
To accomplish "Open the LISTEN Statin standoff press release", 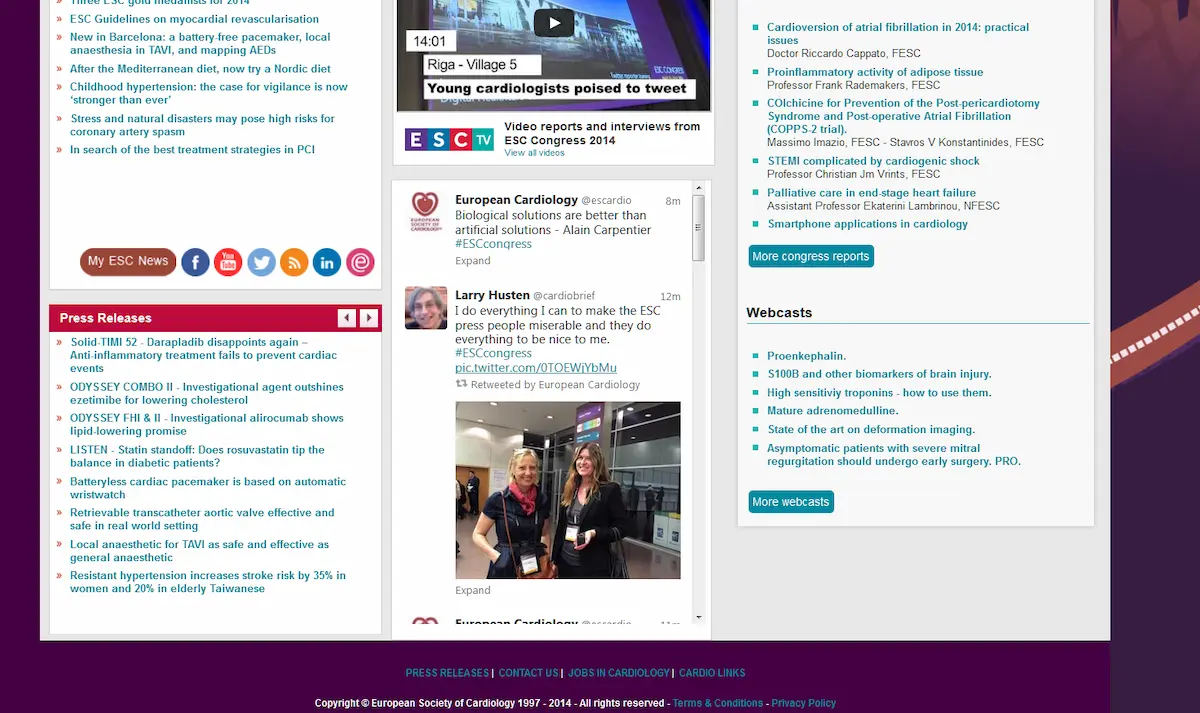I will tap(197, 456).
